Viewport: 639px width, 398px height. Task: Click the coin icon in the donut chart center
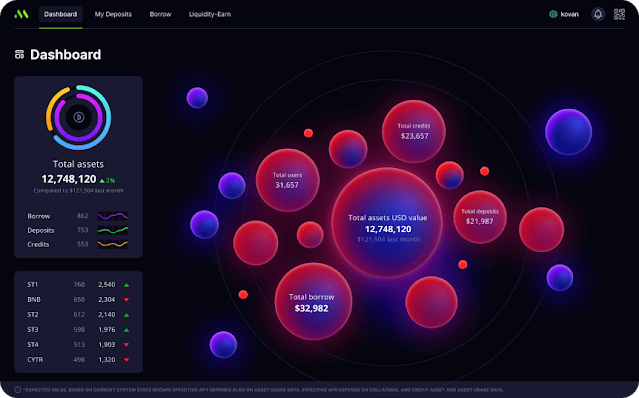point(78,117)
